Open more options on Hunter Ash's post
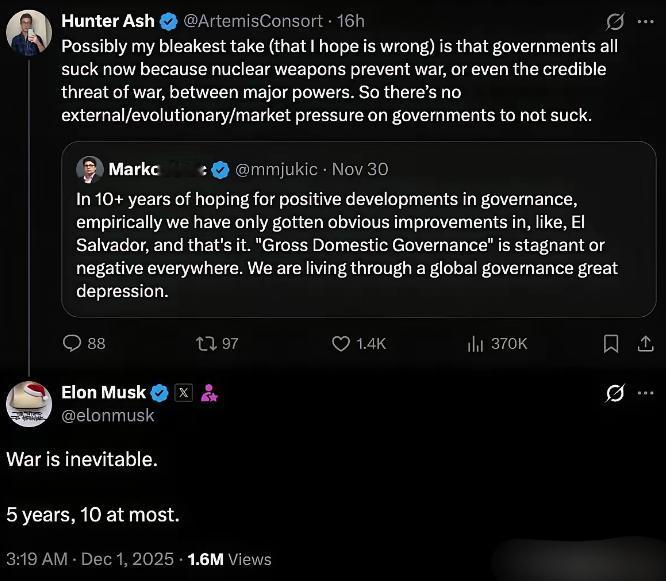Image resolution: width=666 pixels, height=581 pixels. tap(646, 21)
